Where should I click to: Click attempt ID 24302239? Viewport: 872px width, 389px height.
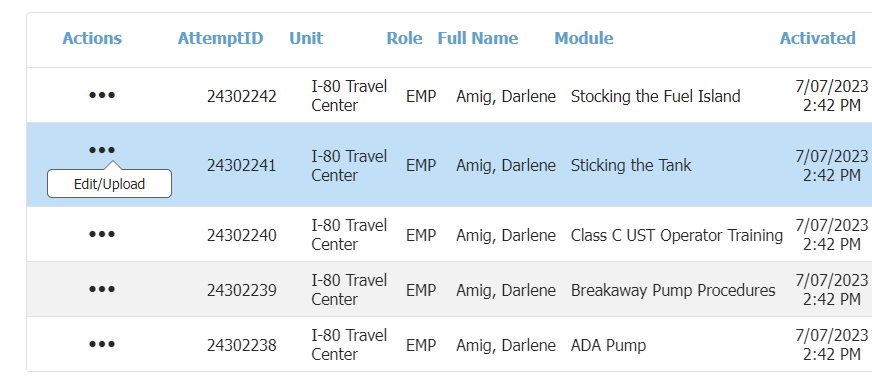241,290
